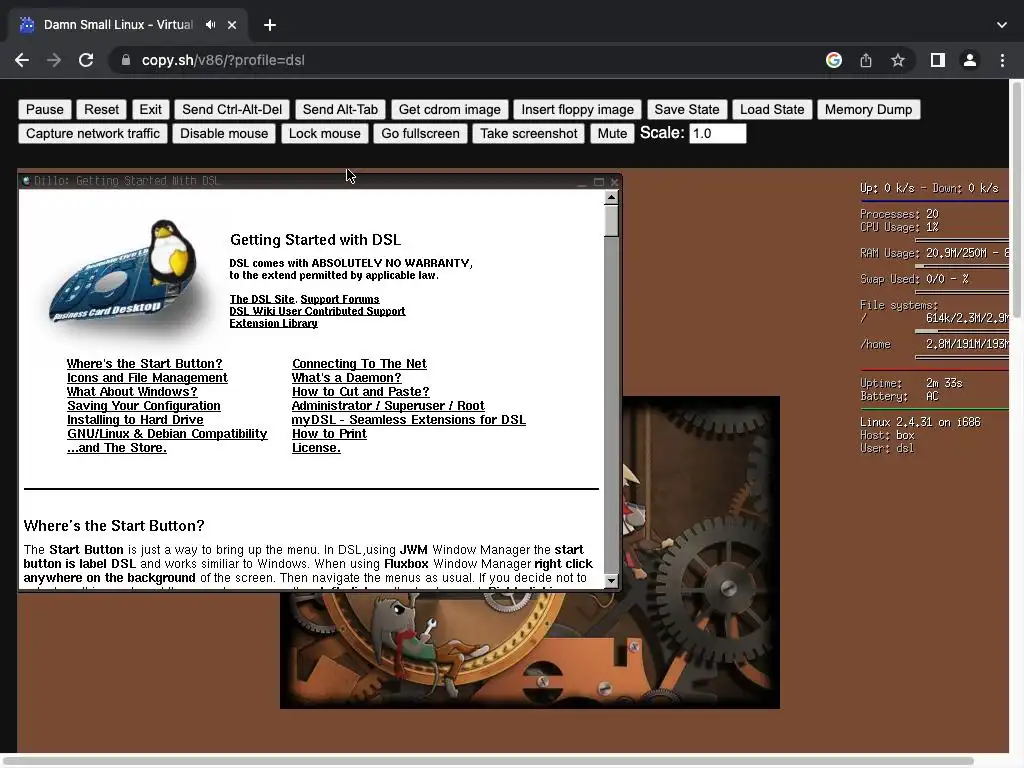Image resolution: width=1024 pixels, height=768 pixels.
Task: Follow Saving Your Configuration link
Action: 144,406
